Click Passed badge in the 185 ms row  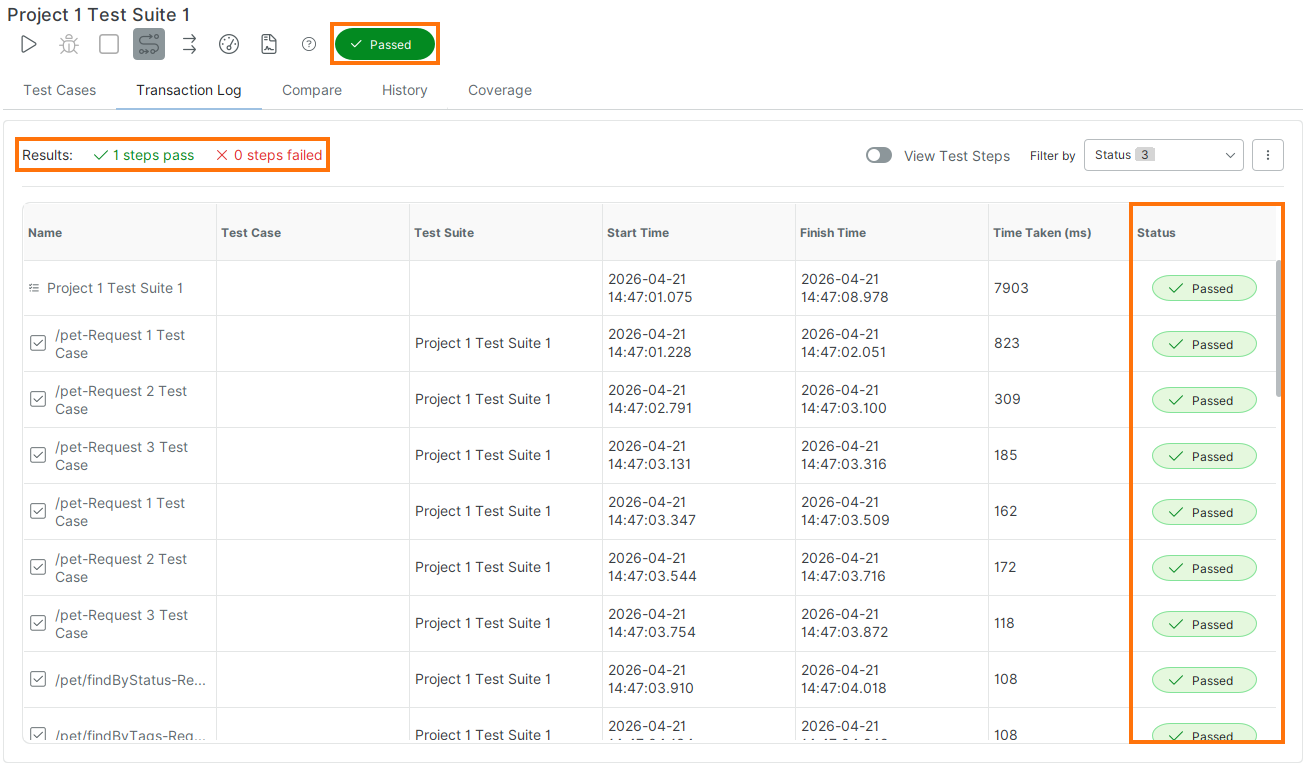click(x=1204, y=456)
